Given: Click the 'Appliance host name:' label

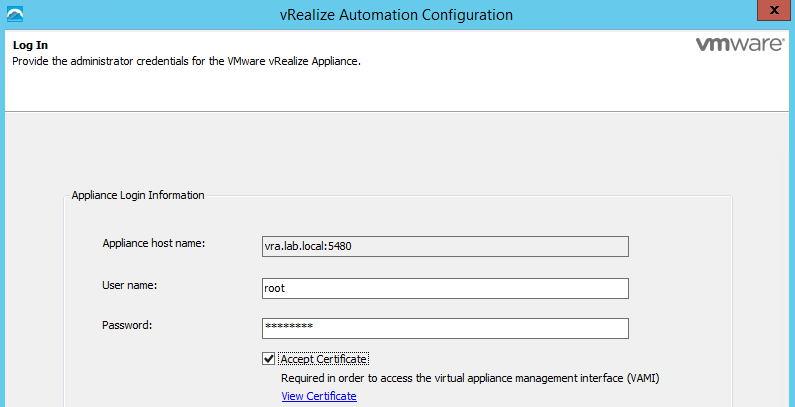Looking at the screenshot, I should pos(153,244).
